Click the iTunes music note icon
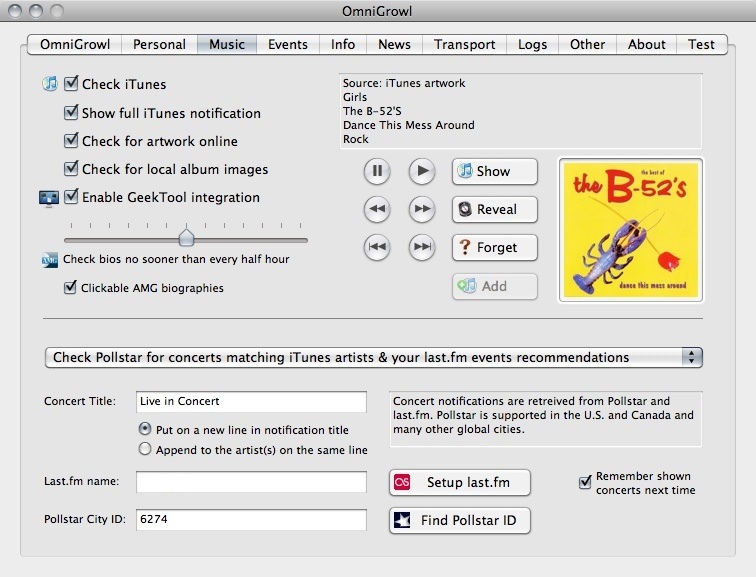 [x=50, y=84]
